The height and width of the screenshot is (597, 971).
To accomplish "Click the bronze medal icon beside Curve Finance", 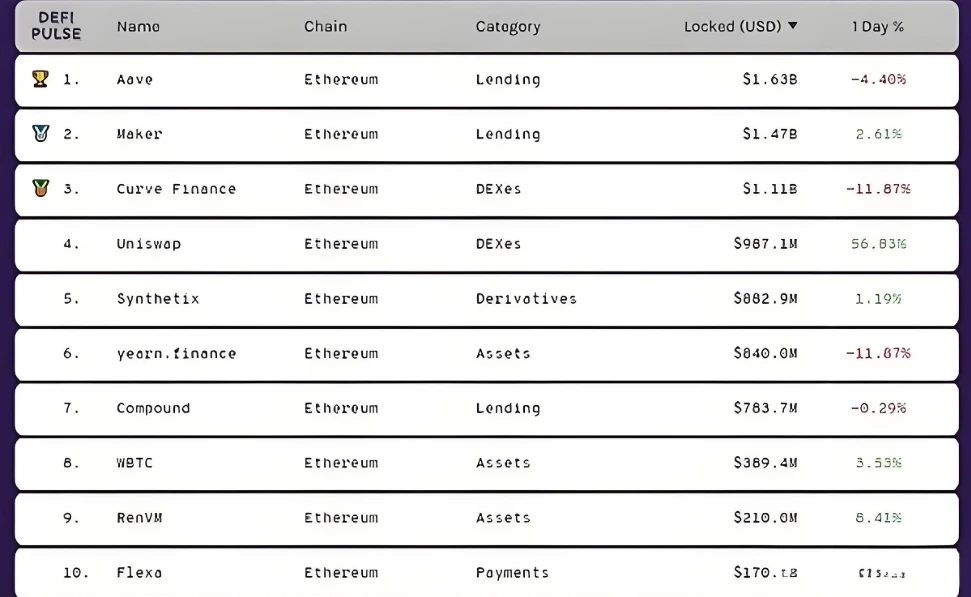I will coord(40,188).
